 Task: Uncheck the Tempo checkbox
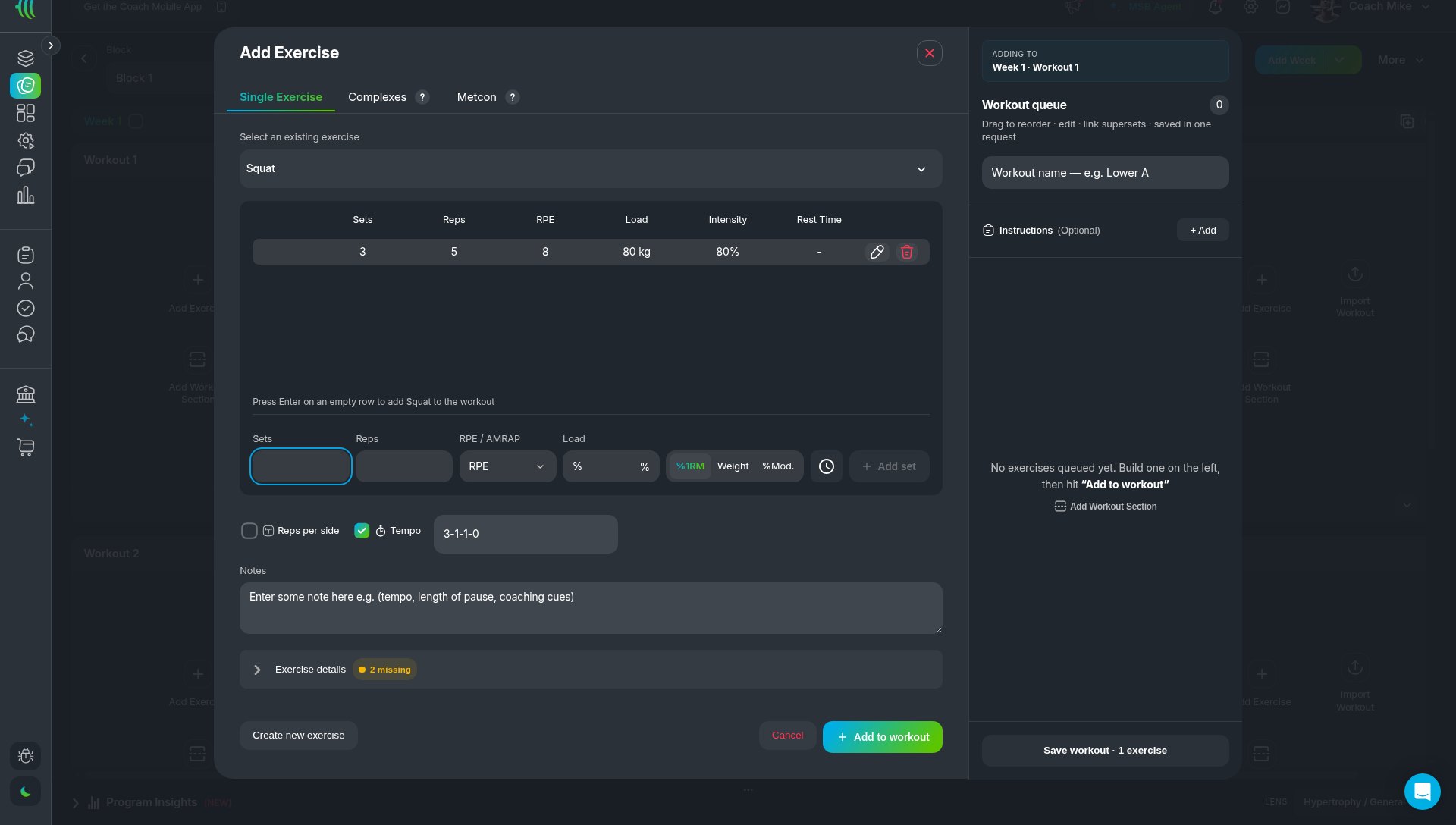(362, 531)
